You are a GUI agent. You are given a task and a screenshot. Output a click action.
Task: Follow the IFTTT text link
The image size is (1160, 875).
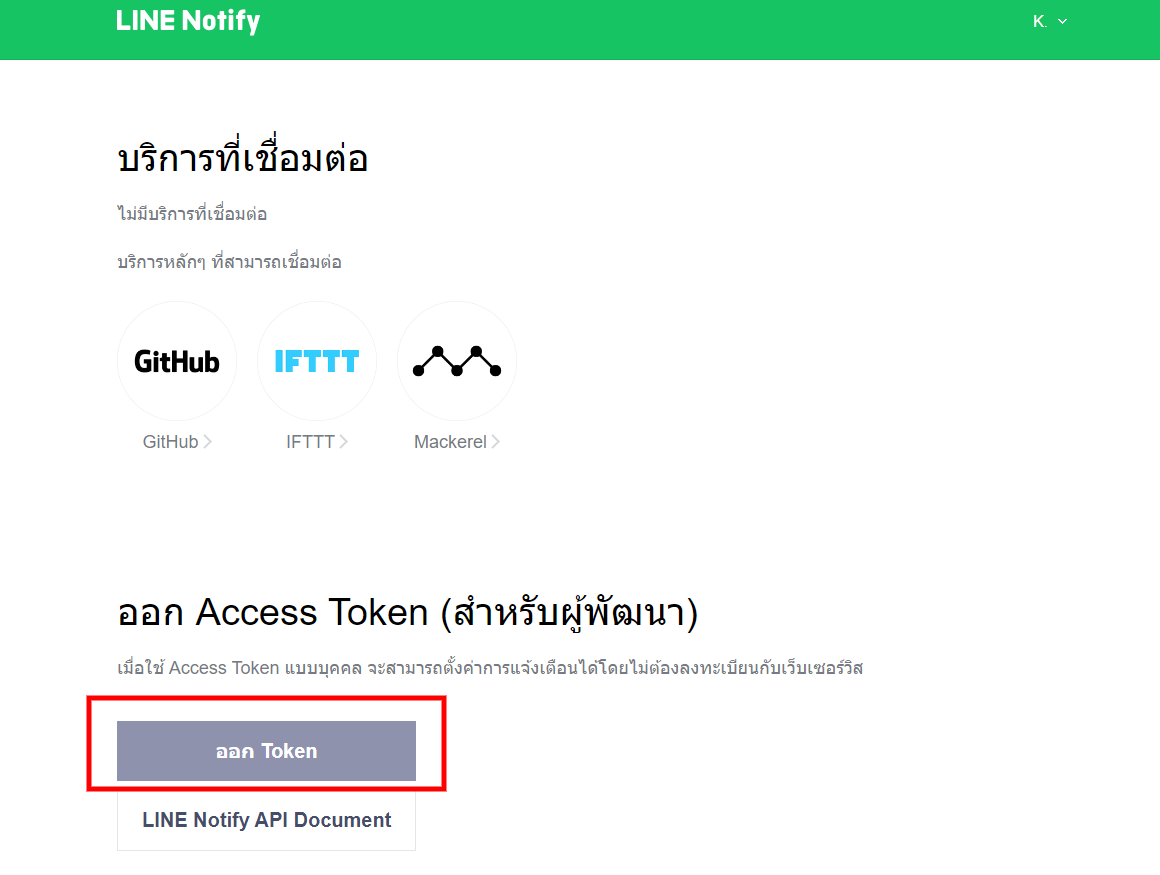310,442
